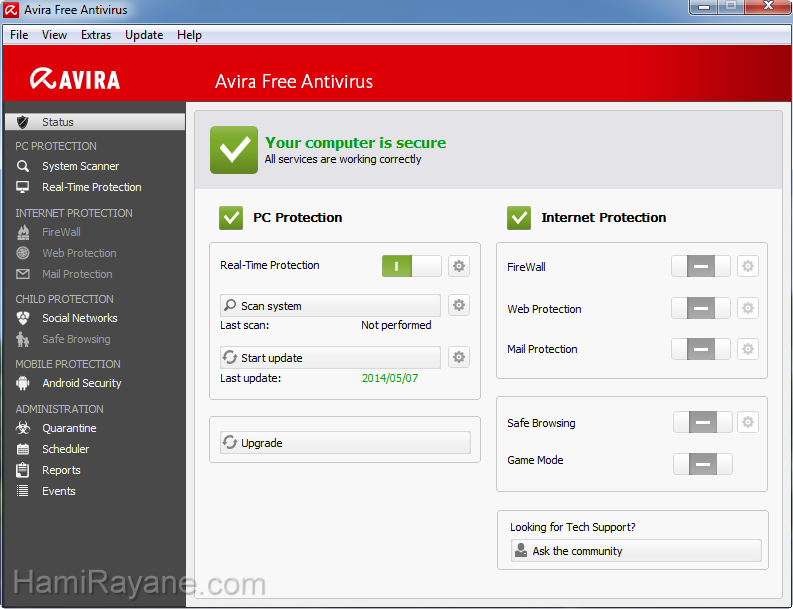This screenshot has height=609, width=793.
Task: Click the Reports clipboard icon
Action: coord(23,470)
